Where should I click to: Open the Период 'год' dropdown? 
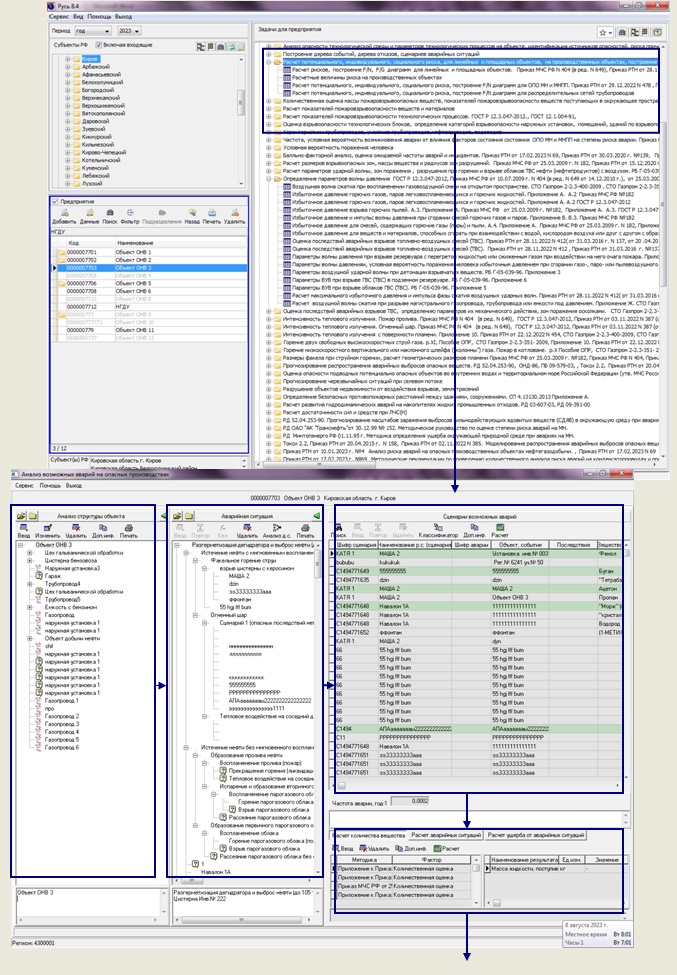(95, 31)
